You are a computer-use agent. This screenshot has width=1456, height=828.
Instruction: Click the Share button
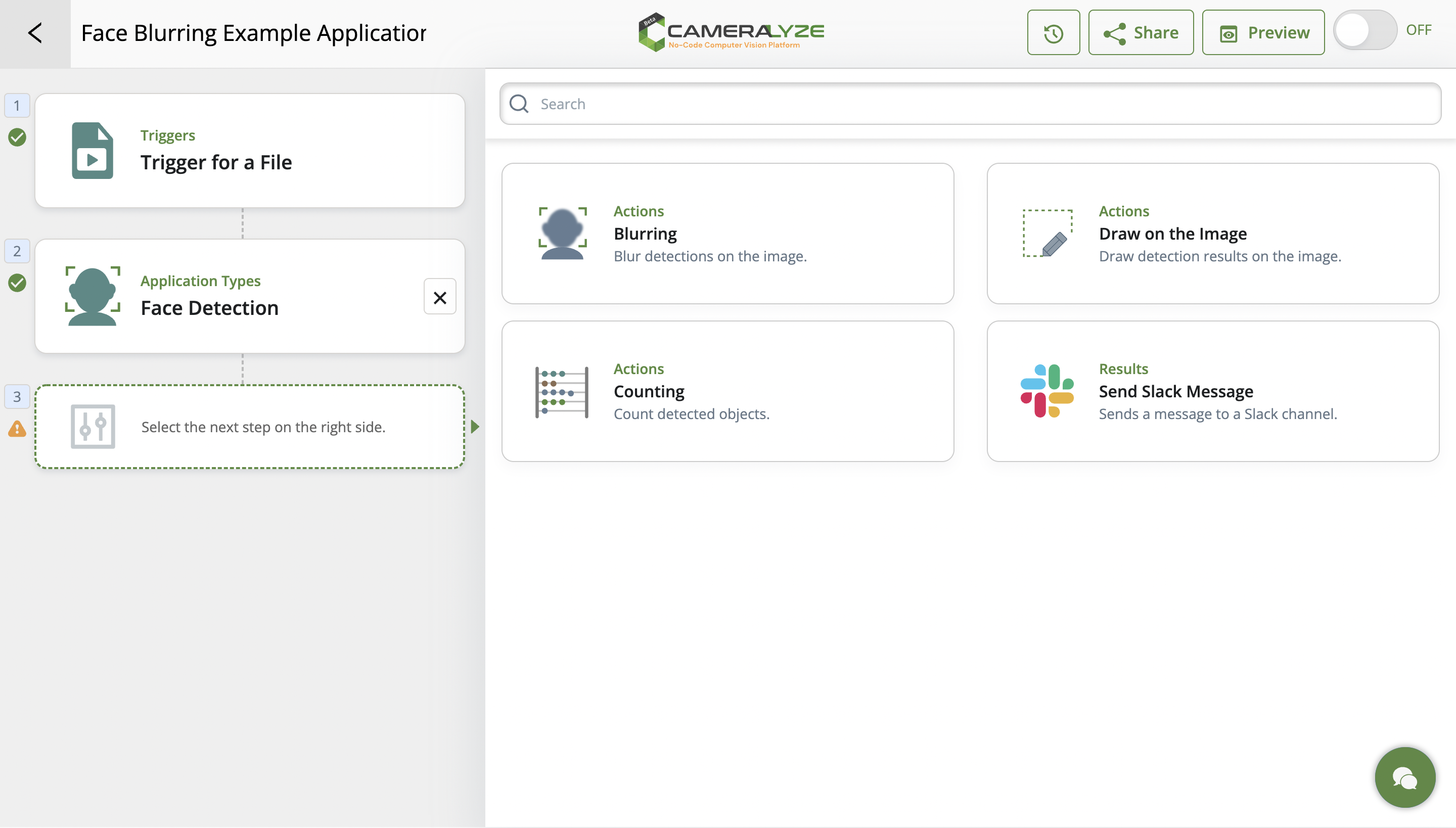click(x=1141, y=33)
